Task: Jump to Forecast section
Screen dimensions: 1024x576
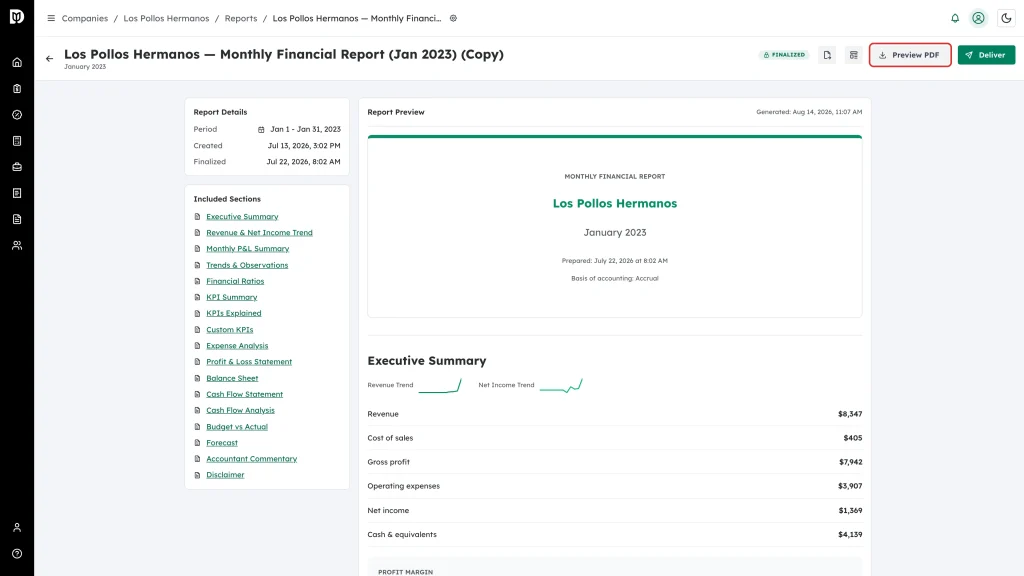Action: point(222,443)
